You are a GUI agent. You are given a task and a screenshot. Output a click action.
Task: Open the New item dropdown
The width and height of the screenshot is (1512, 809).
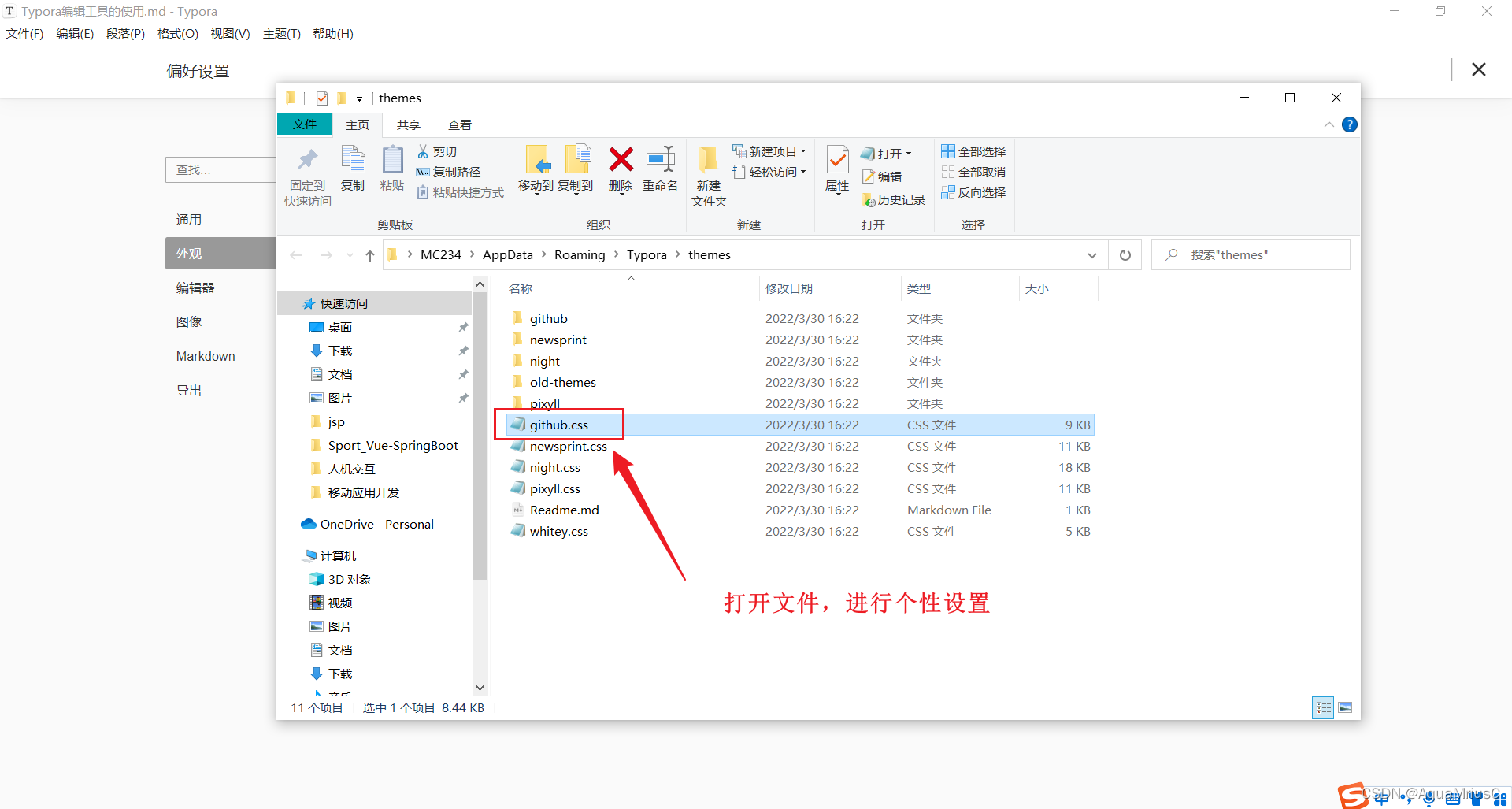pos(769,151)
